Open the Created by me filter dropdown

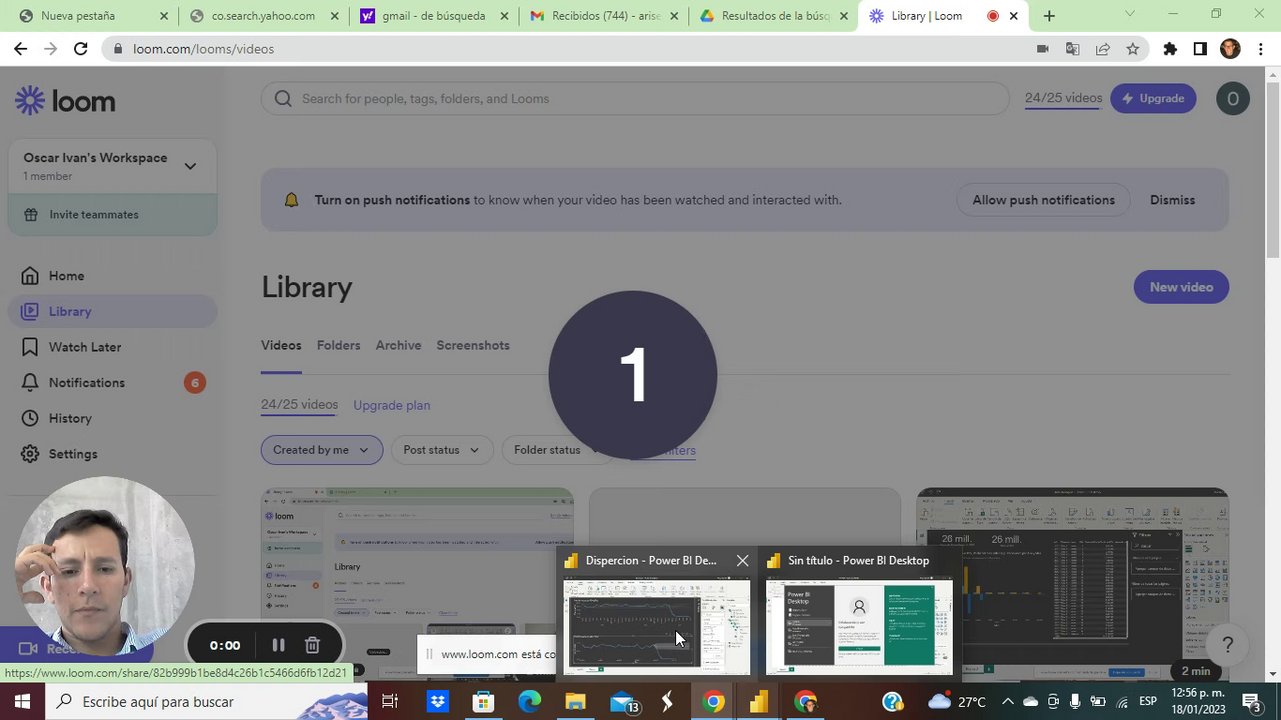321,450
